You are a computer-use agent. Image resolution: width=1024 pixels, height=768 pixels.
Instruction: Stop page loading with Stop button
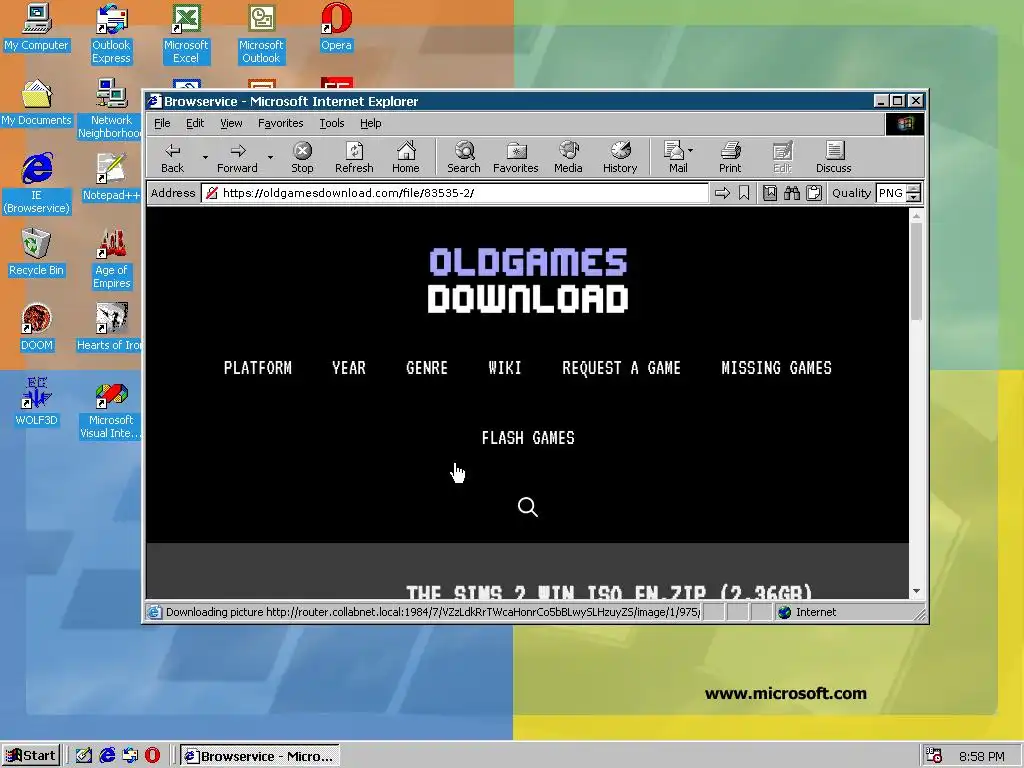point(302,157)
